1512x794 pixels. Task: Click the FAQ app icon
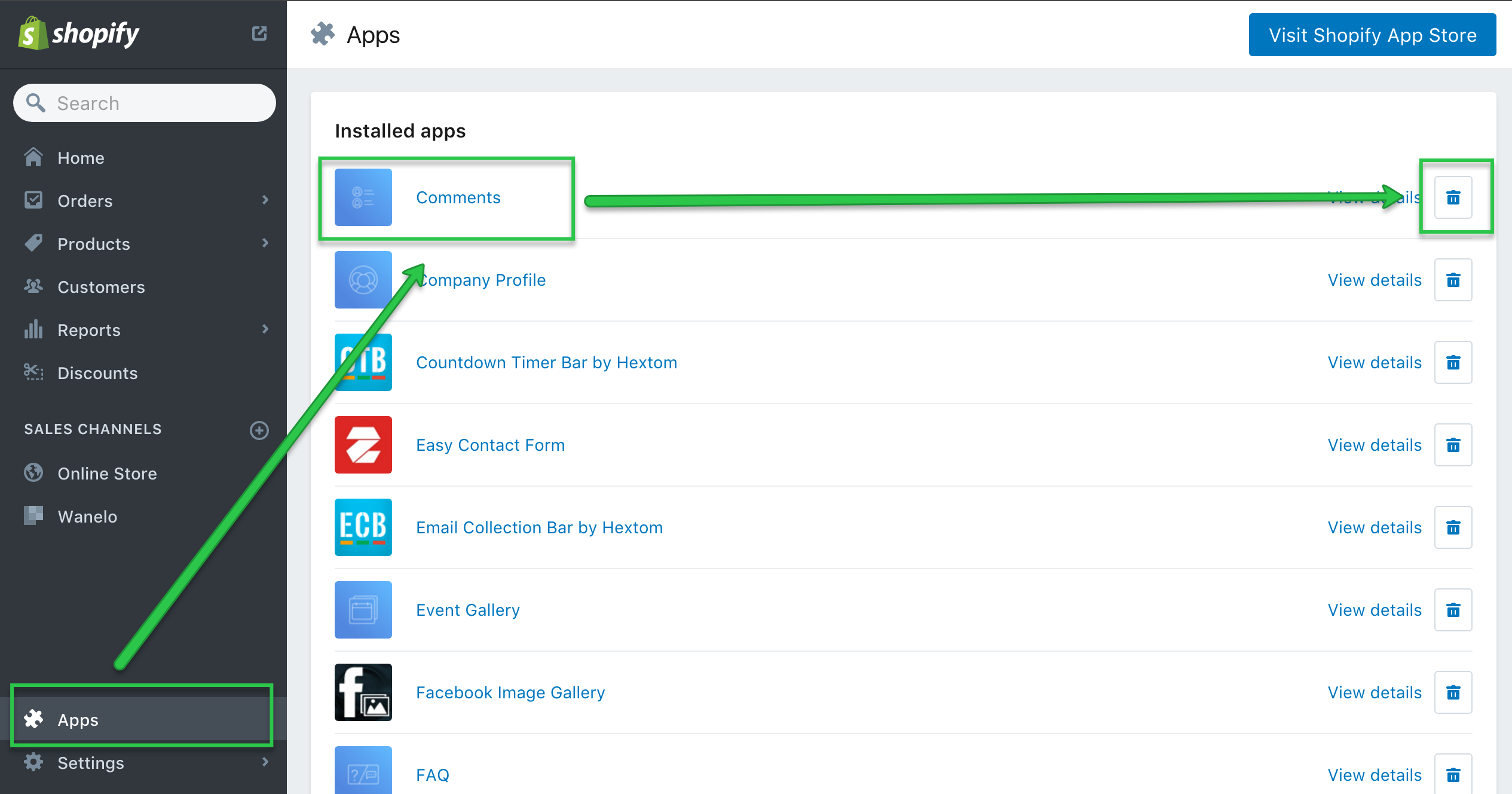tap(363, 771)
